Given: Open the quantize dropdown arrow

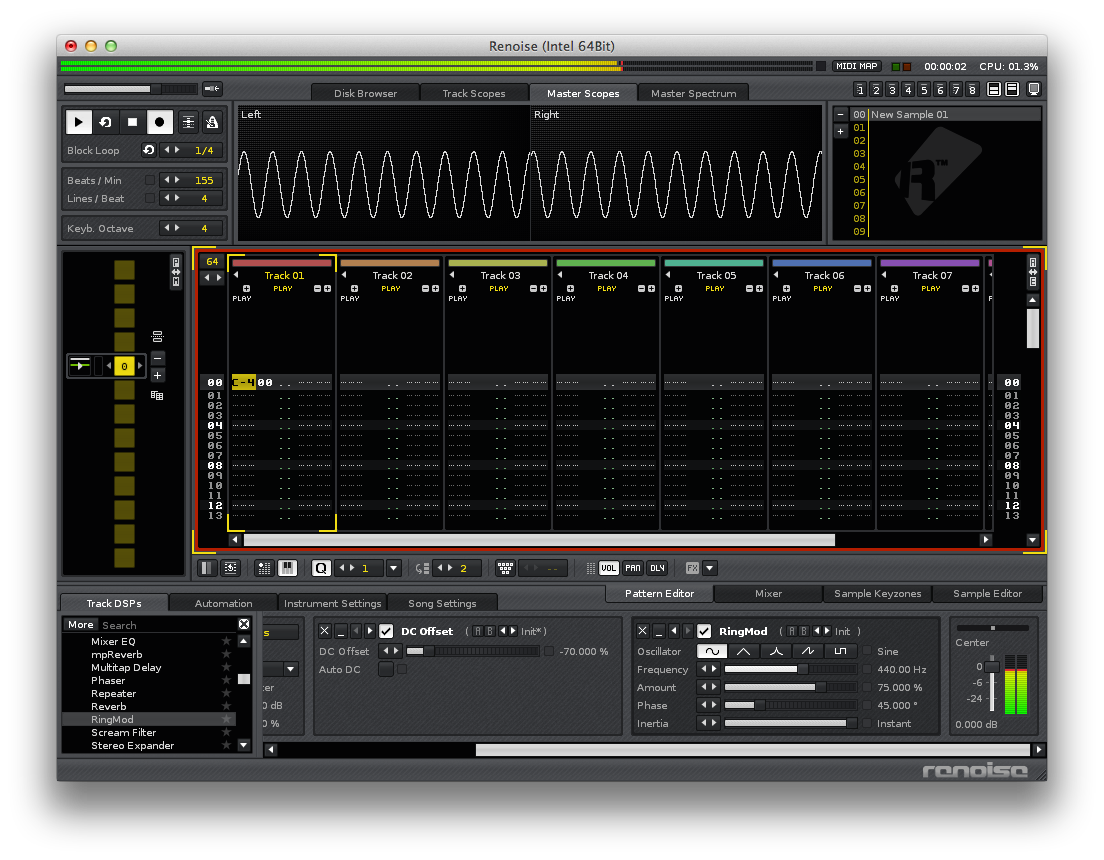Looking at the screenshot, I should click(x=394, y=568).
